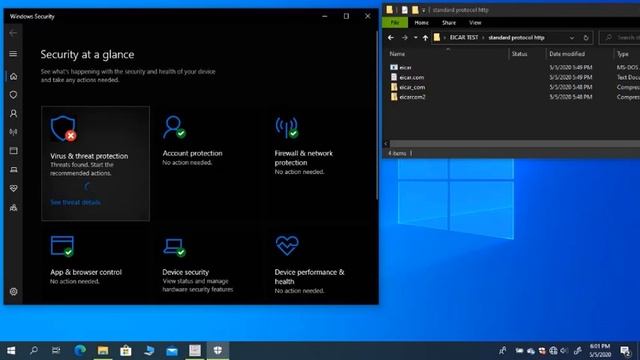Viewport: 640px width, 360px height.
Task: Click the volume tray icon
Action: (x=564, y=351)
